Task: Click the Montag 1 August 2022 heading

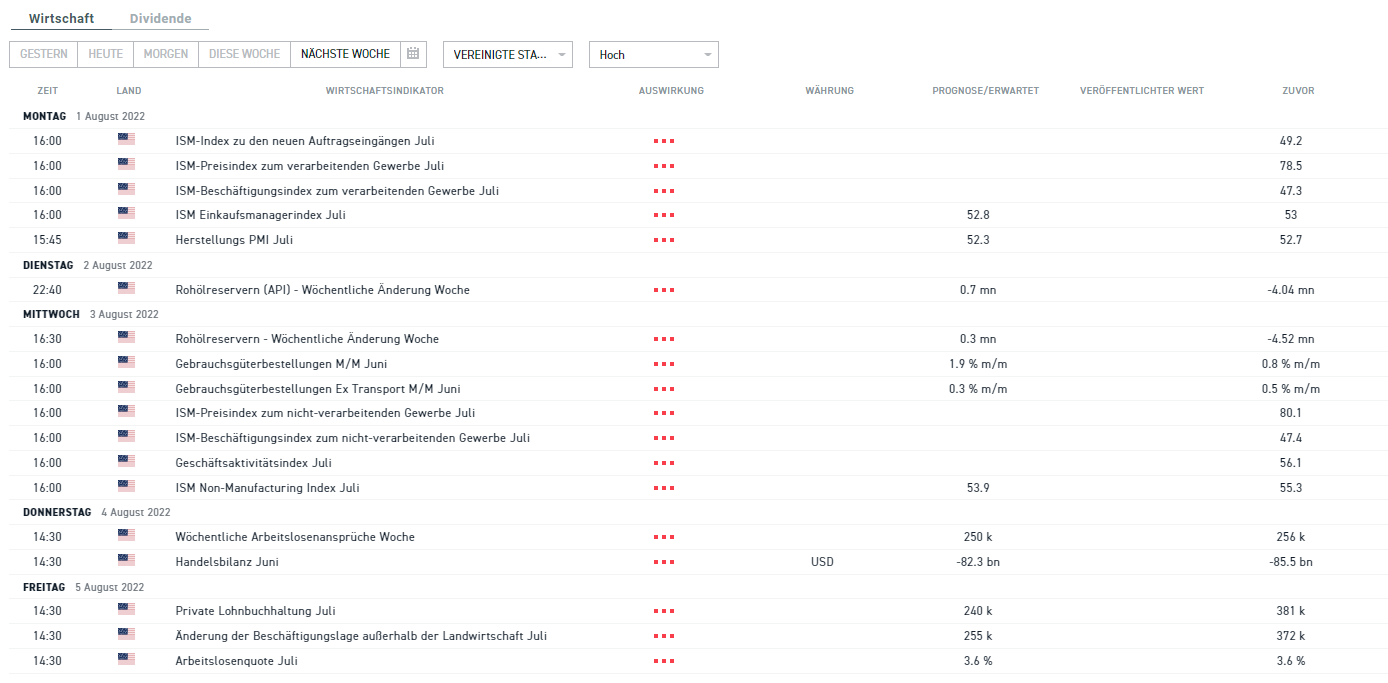Action: 84,117
